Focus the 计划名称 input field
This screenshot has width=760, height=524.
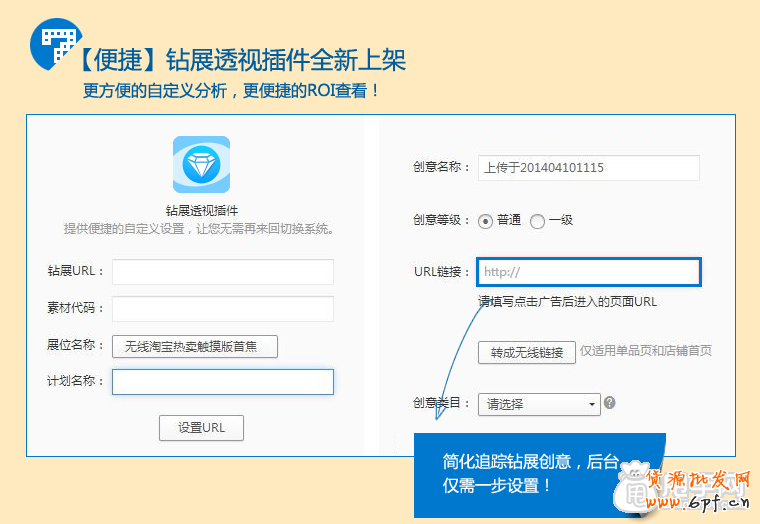(x=223, y=382)
